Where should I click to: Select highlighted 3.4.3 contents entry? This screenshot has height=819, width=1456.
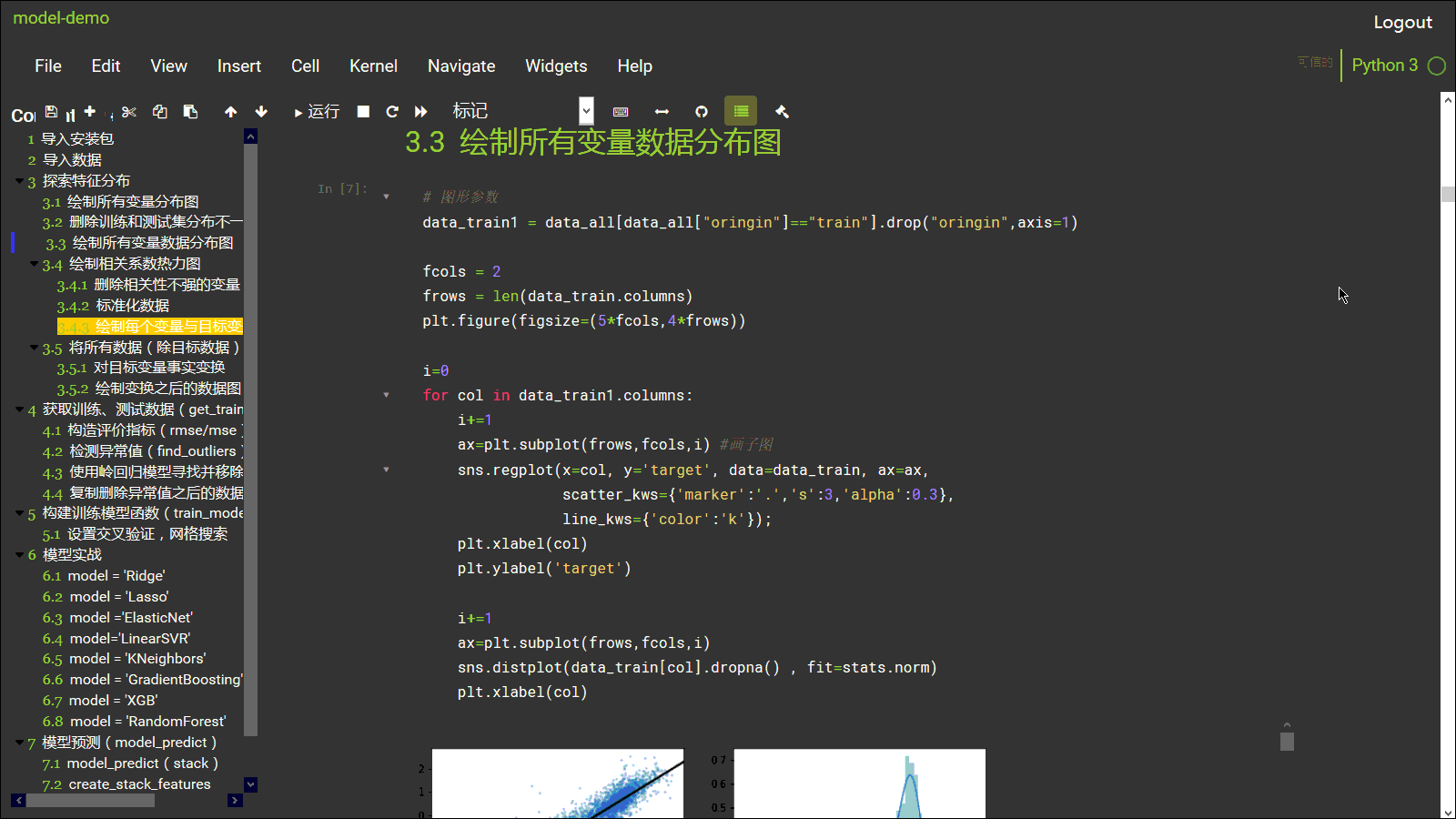tap(149, 327)
